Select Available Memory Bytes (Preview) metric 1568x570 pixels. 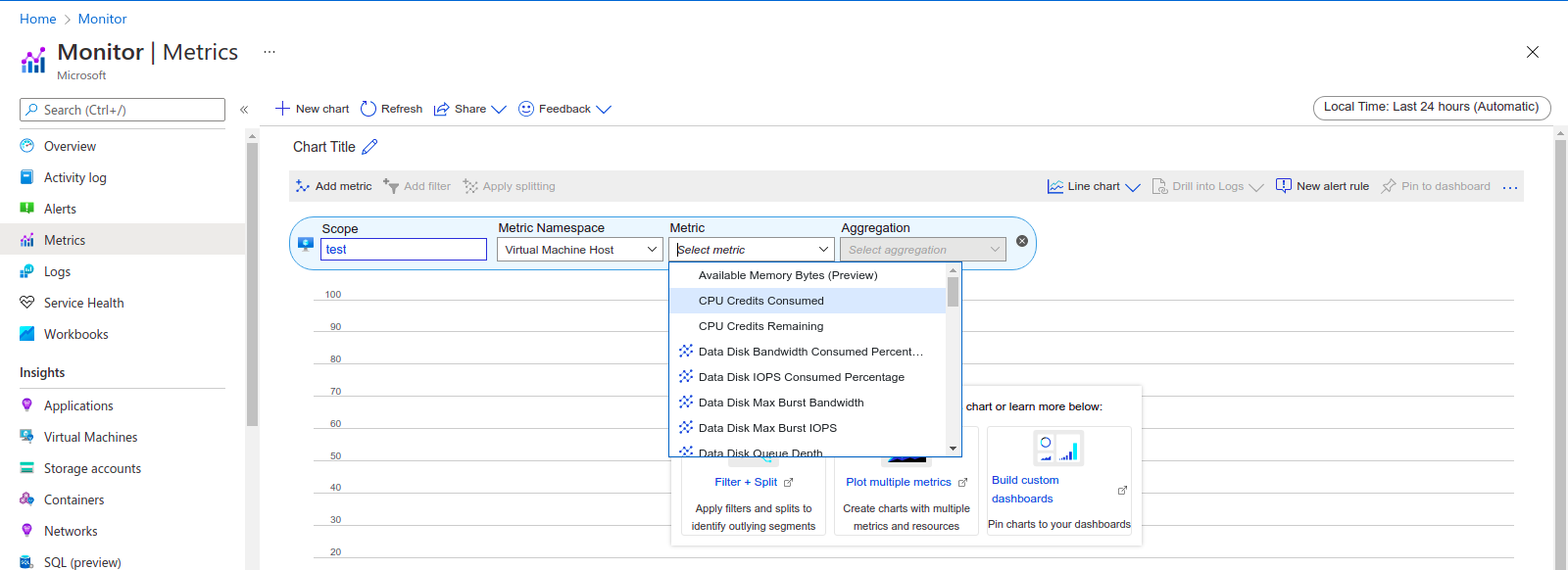pos(808,275)
